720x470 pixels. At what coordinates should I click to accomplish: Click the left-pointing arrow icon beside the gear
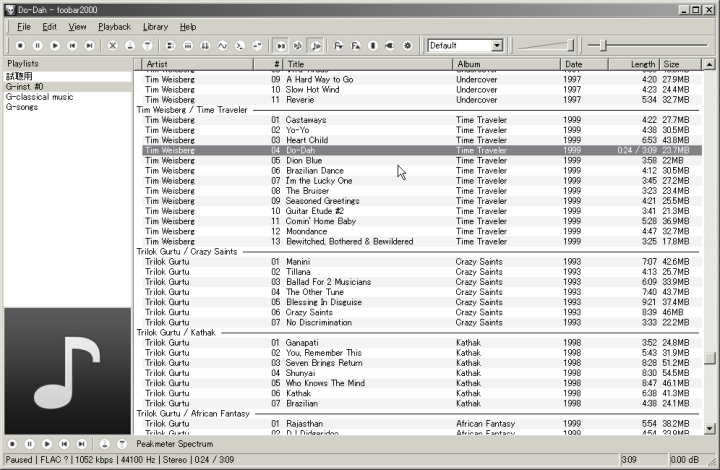pyautogui.click(x=390, y=45)
